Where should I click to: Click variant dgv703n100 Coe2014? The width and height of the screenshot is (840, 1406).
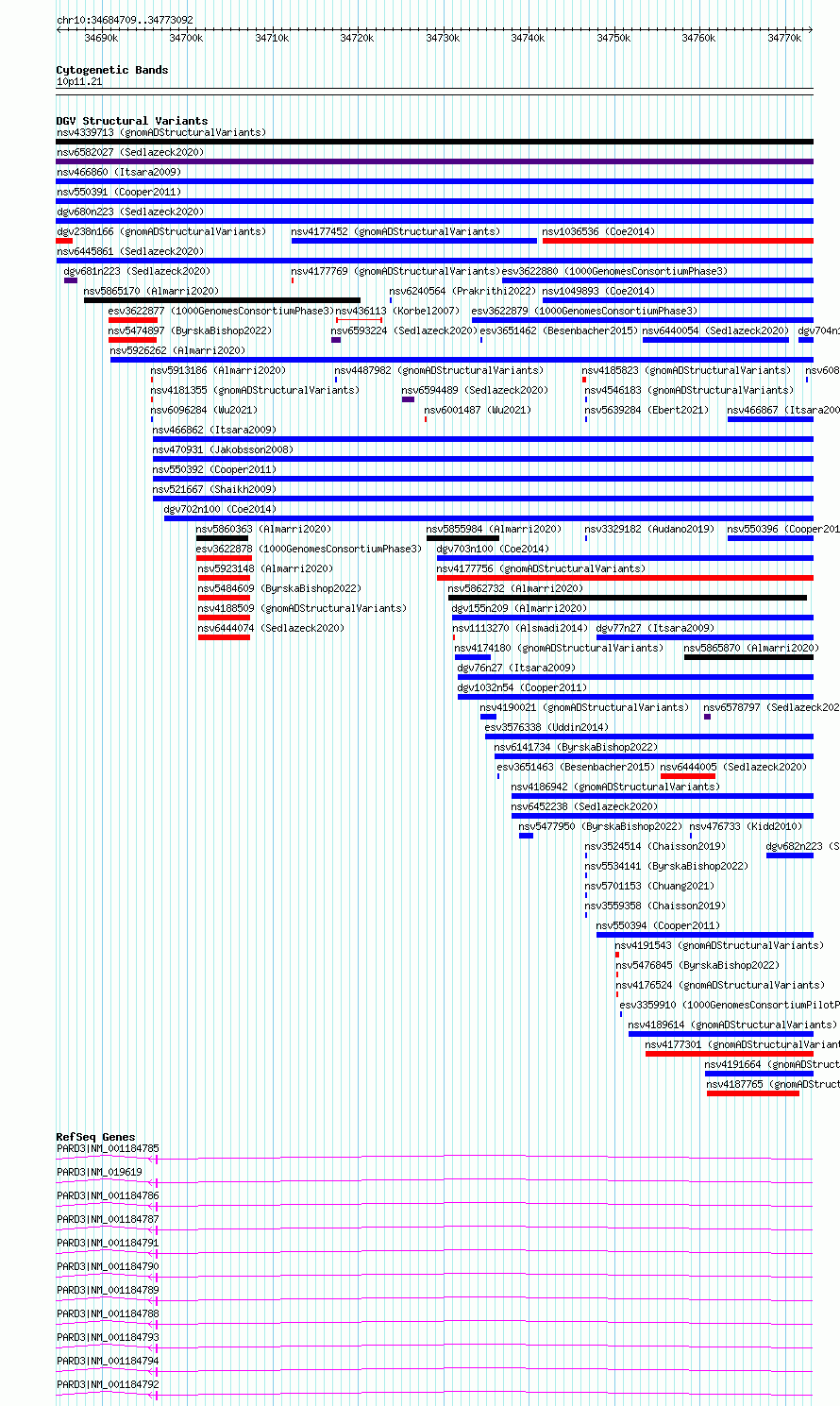tap(493, 549)
